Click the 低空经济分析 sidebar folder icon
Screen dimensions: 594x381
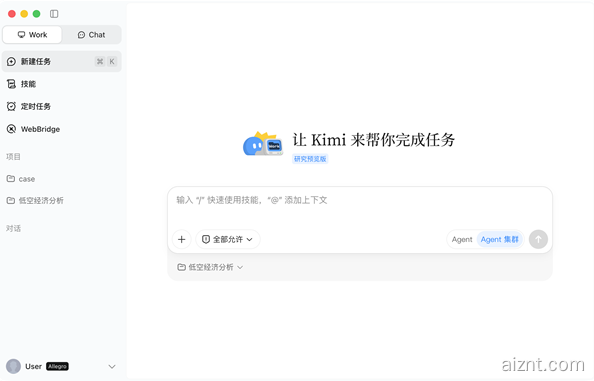click(11, 200)
